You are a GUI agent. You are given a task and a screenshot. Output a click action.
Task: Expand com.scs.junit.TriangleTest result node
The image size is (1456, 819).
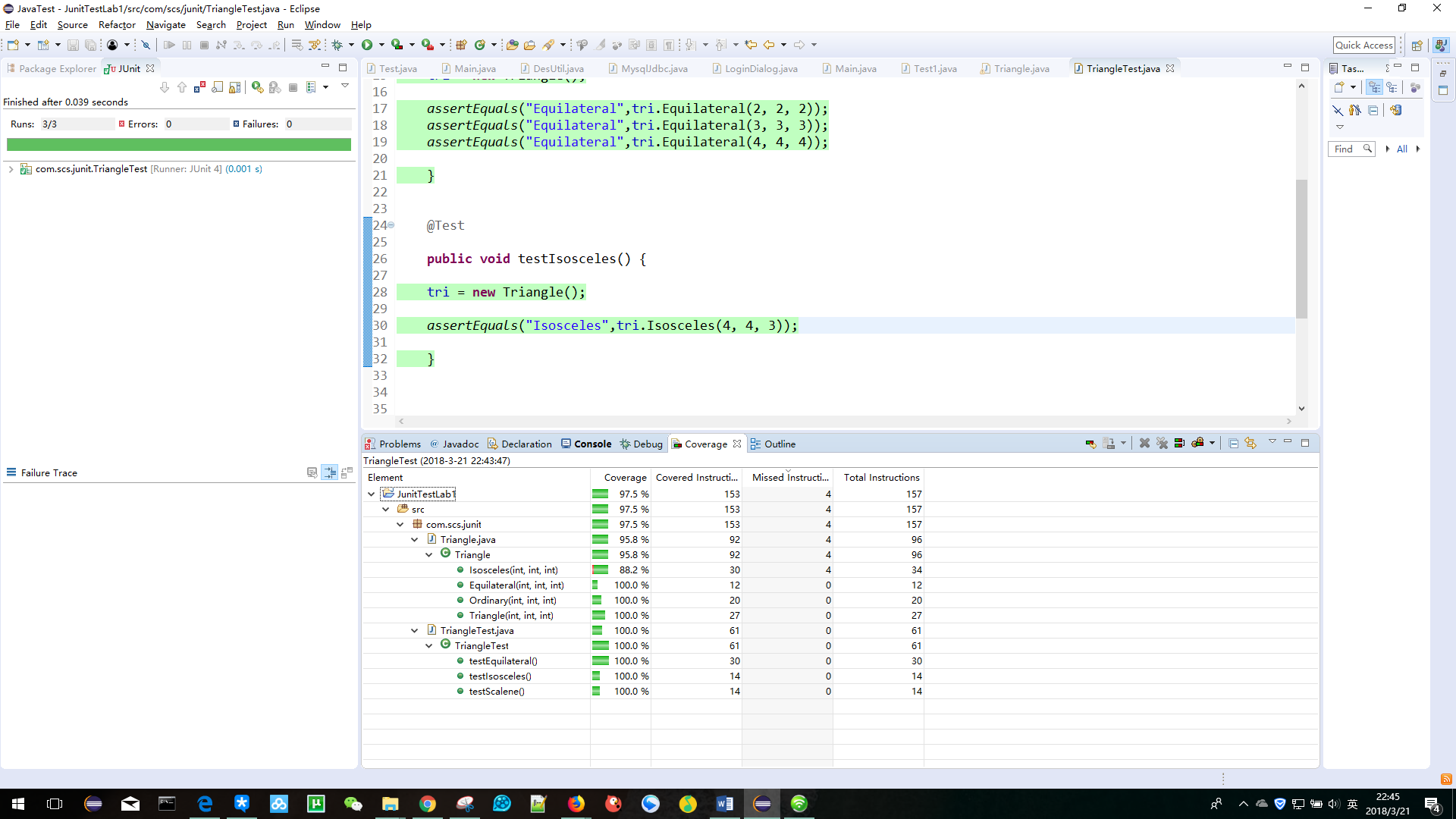click(x=11, y=169)
